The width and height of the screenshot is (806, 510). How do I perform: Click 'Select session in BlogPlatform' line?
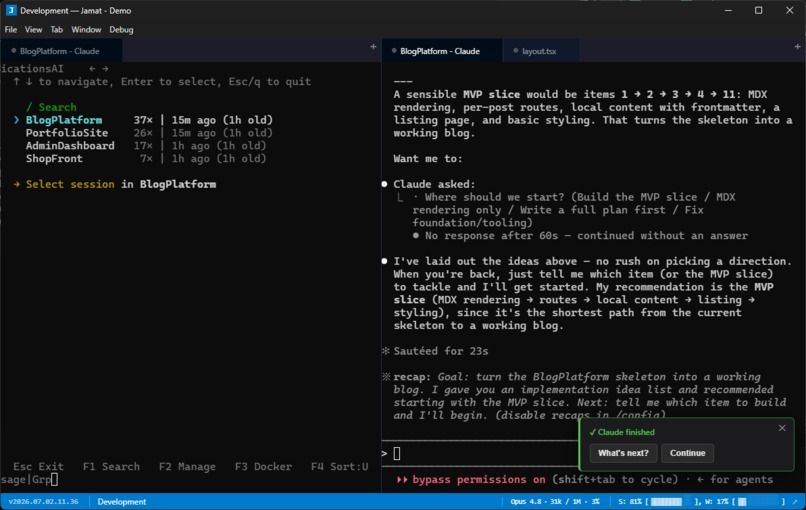115,184
